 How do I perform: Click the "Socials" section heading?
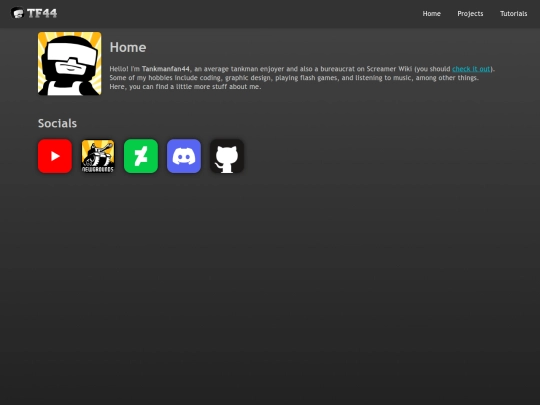57,123
